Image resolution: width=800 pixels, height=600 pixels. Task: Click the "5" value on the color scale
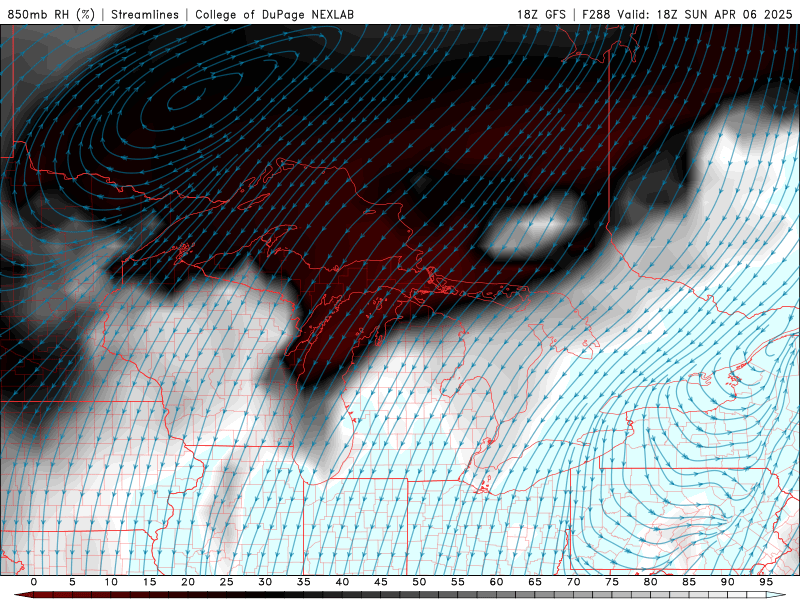pos(72,582)
